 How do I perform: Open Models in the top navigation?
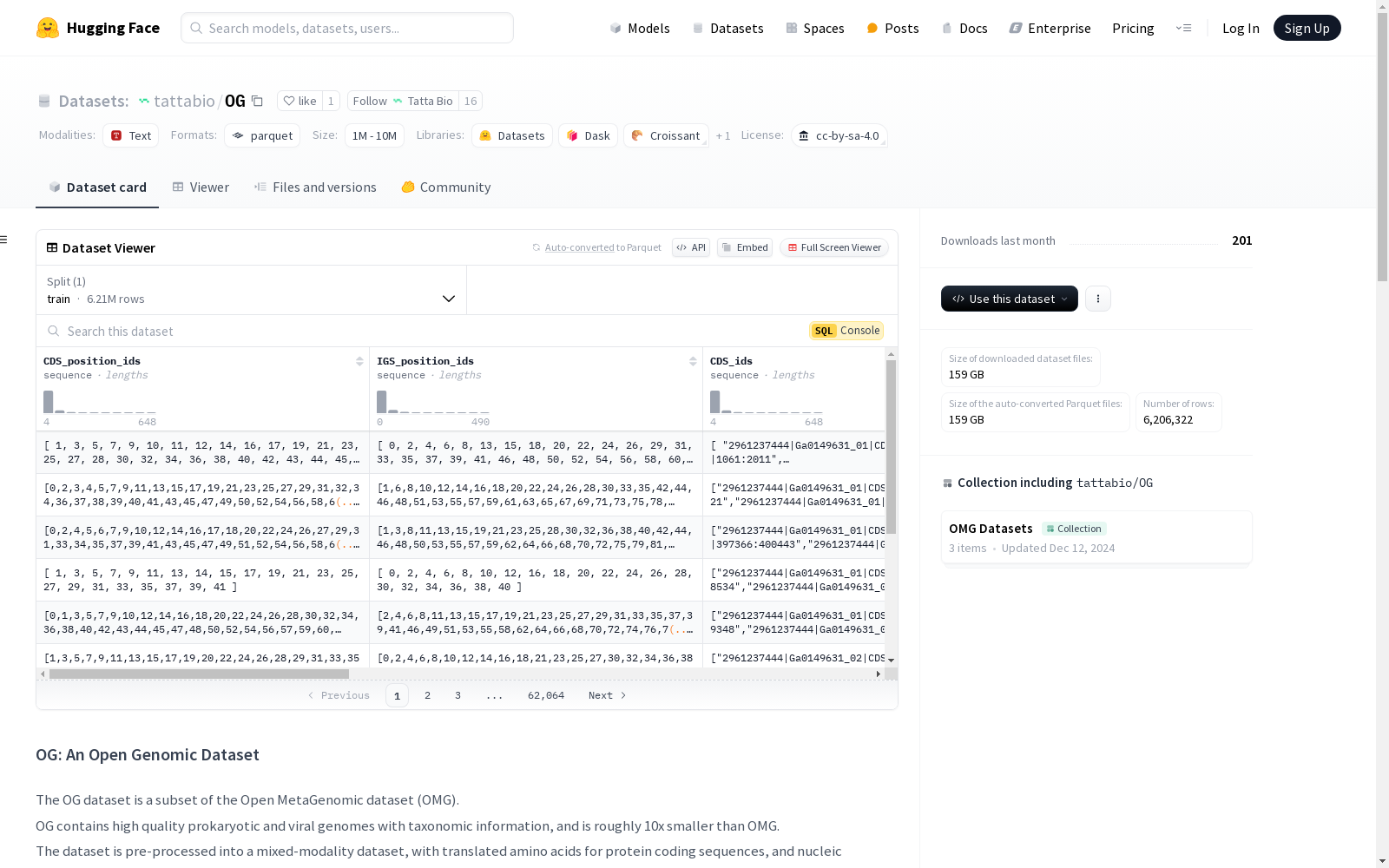tap(640, 28)
